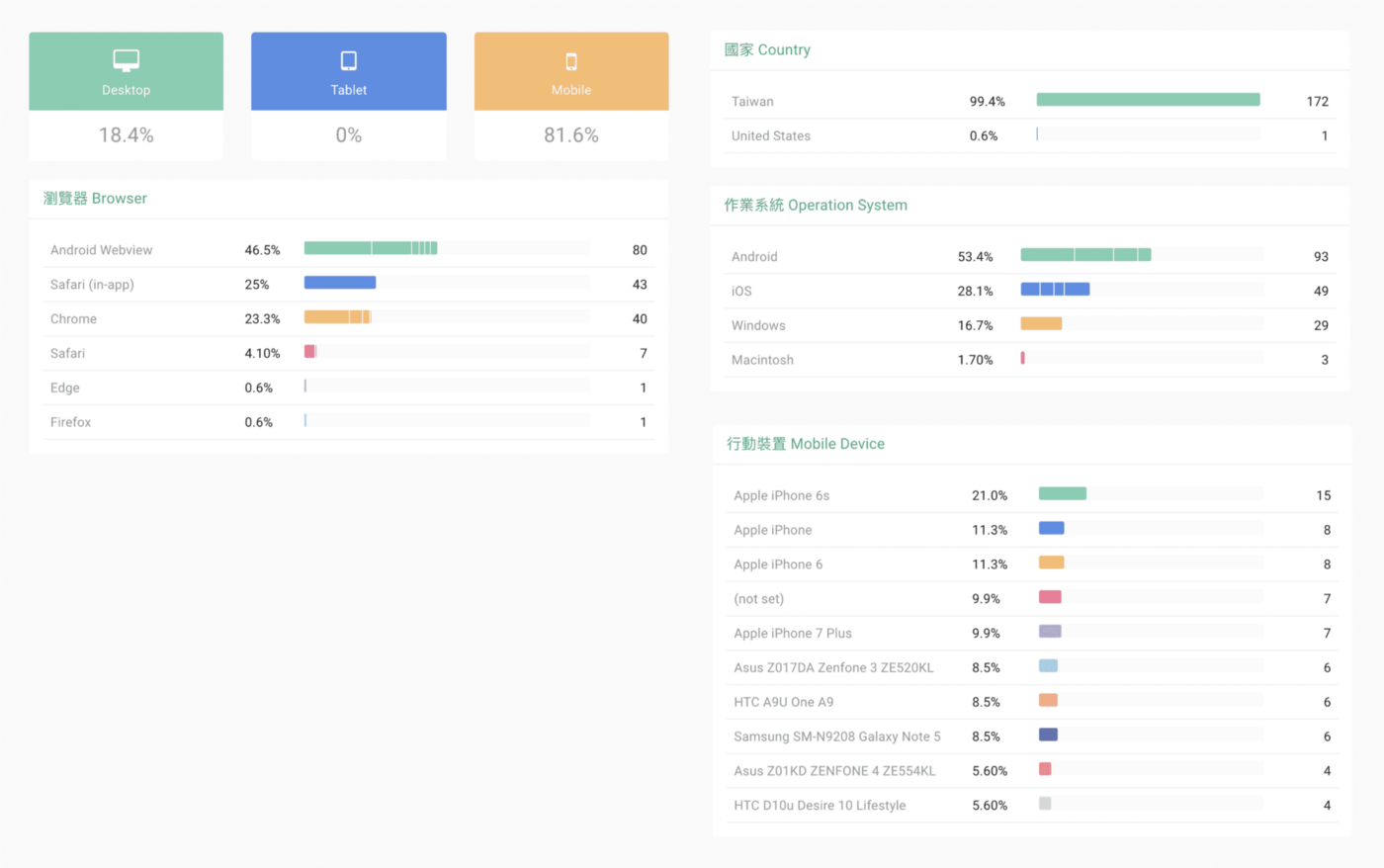Select the United States country row
This screenshot has width=1384, height=868.
[x=1029, y=135]
